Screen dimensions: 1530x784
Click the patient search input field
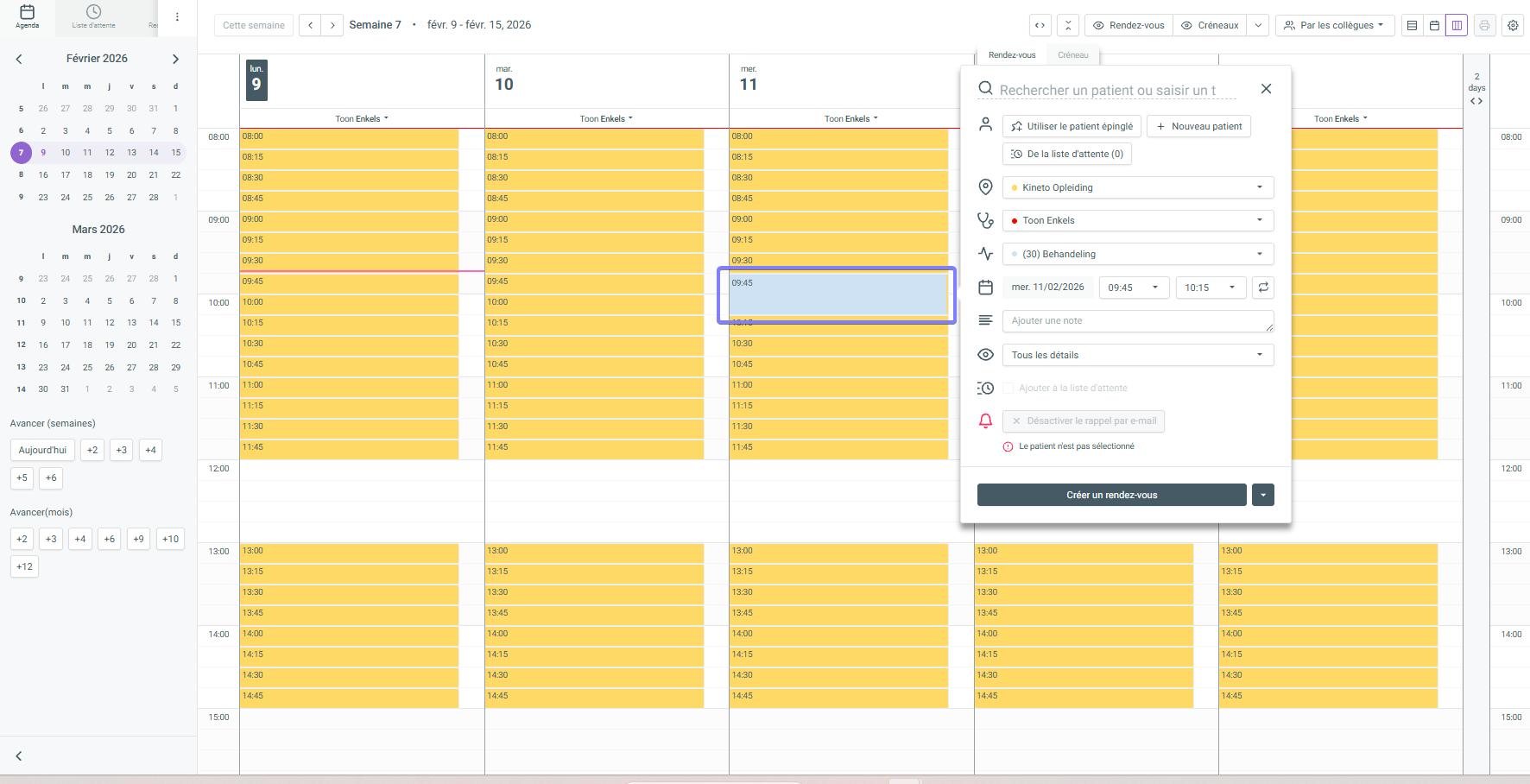[x=1114, y=90]
